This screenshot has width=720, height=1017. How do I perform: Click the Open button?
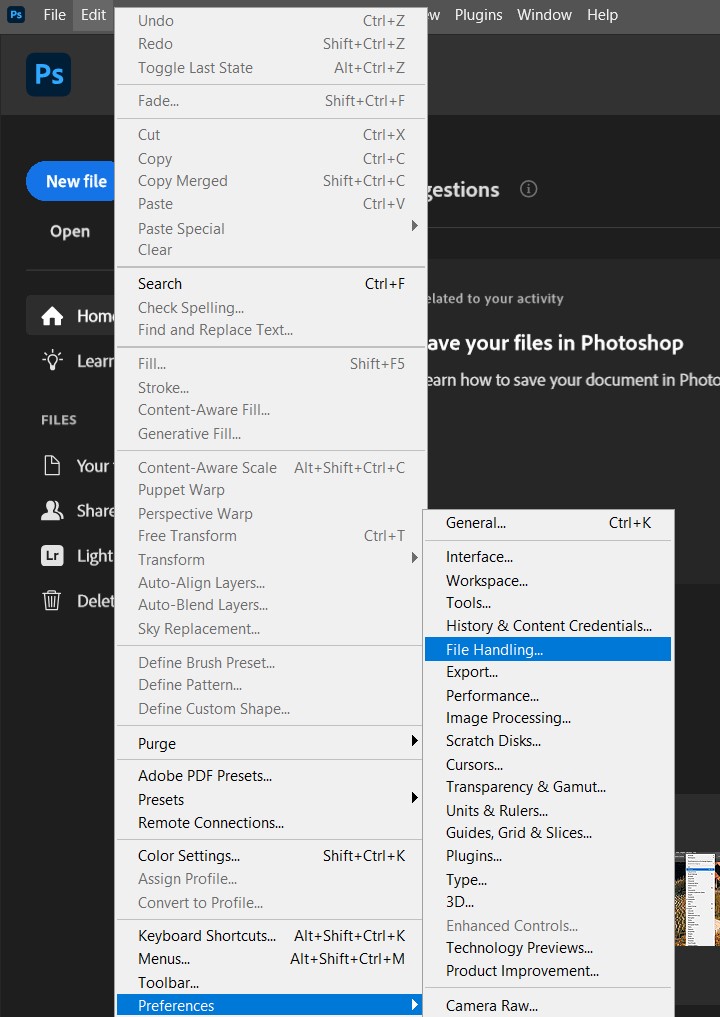70,231
